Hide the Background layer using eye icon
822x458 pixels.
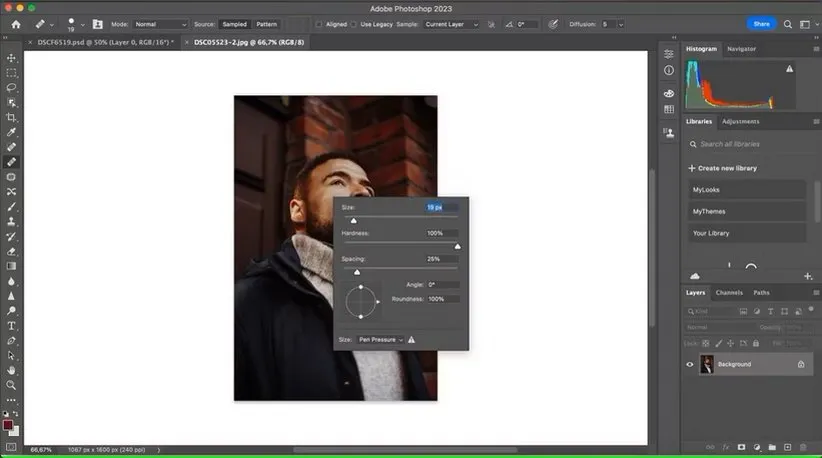click(x=689, y=364)
